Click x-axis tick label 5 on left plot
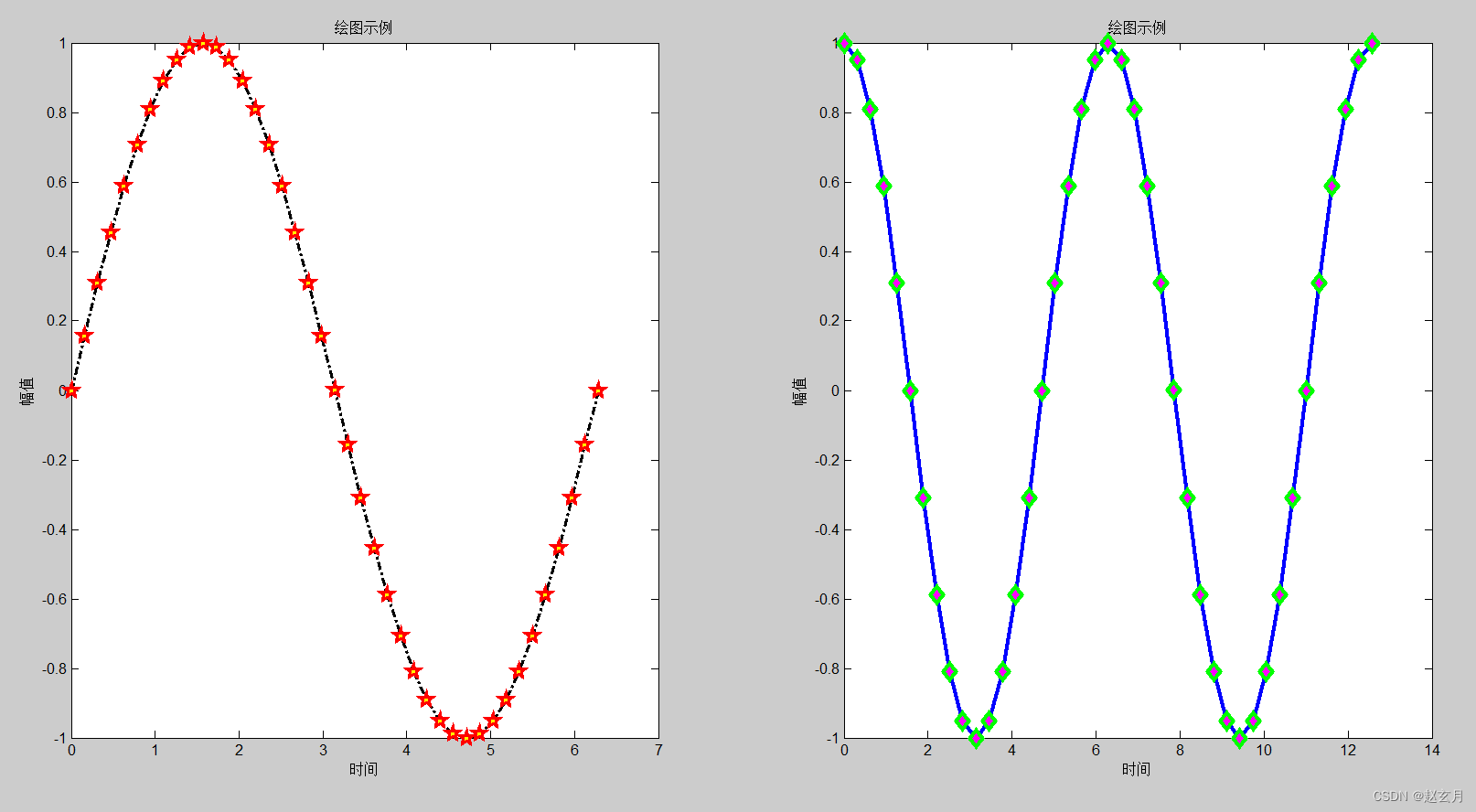This screenshot has height=812, width=1476. tap(491, 750)
